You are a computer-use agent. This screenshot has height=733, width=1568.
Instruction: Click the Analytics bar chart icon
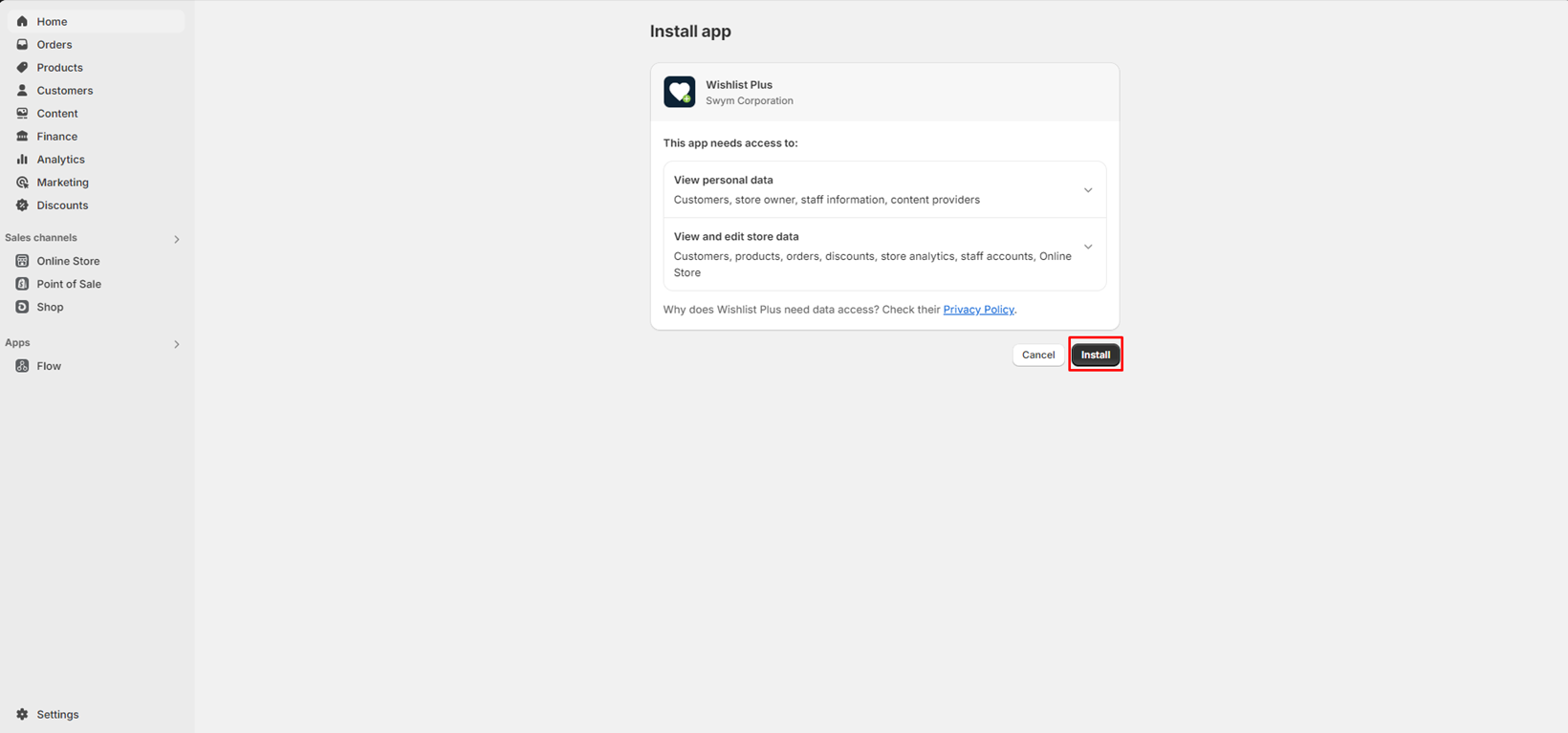click(x=22, y=160)
